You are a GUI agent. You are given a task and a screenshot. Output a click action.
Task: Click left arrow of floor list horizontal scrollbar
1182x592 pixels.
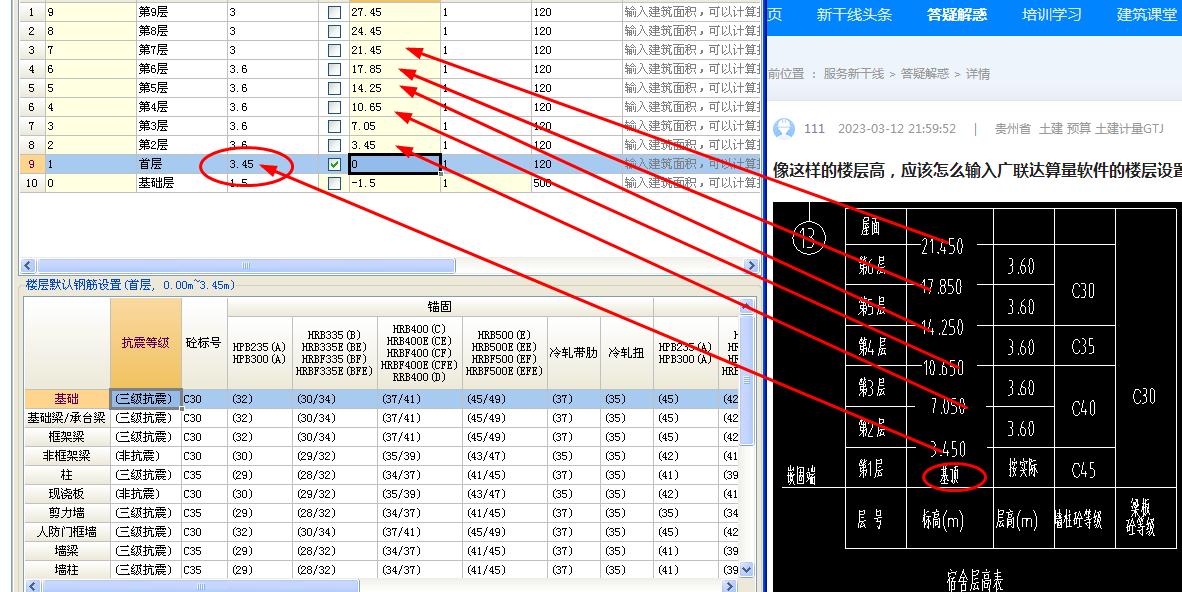(x=29, y=265)
